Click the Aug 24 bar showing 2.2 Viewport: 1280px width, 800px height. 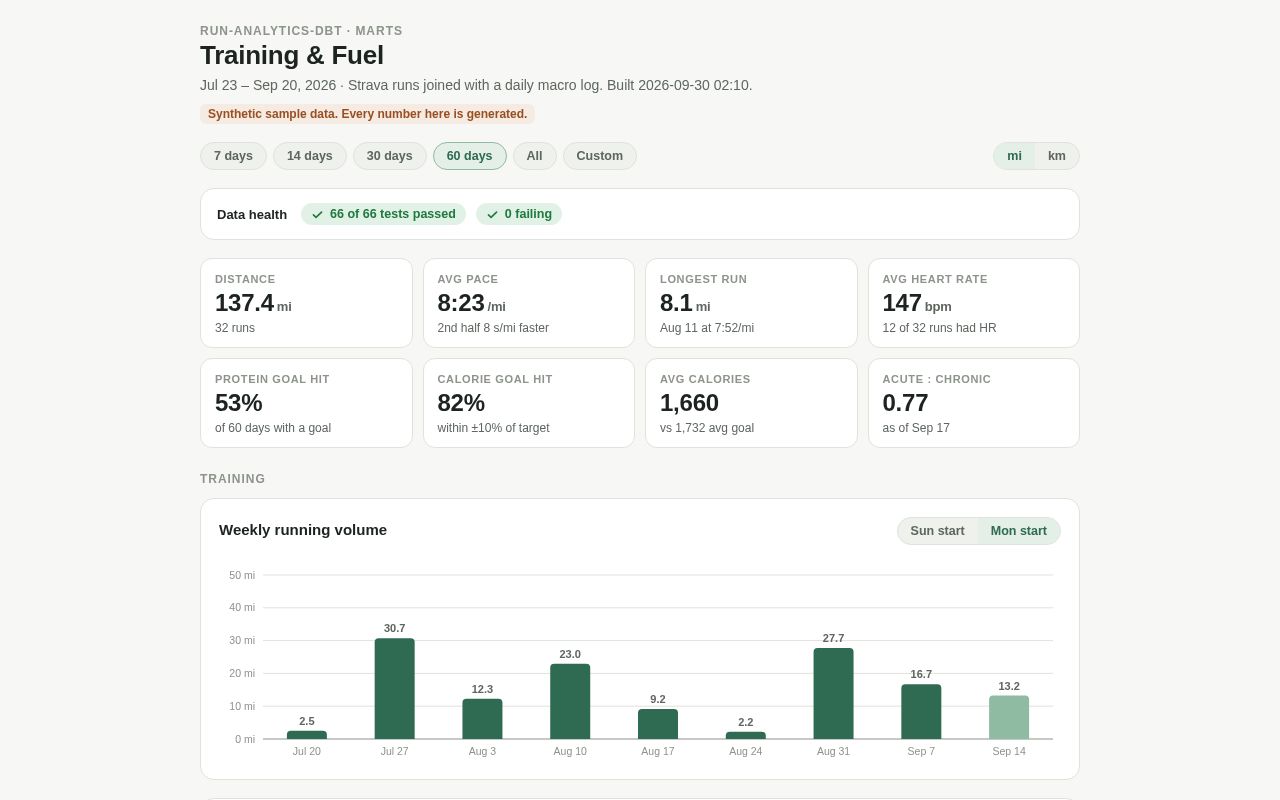click(746, 735)
